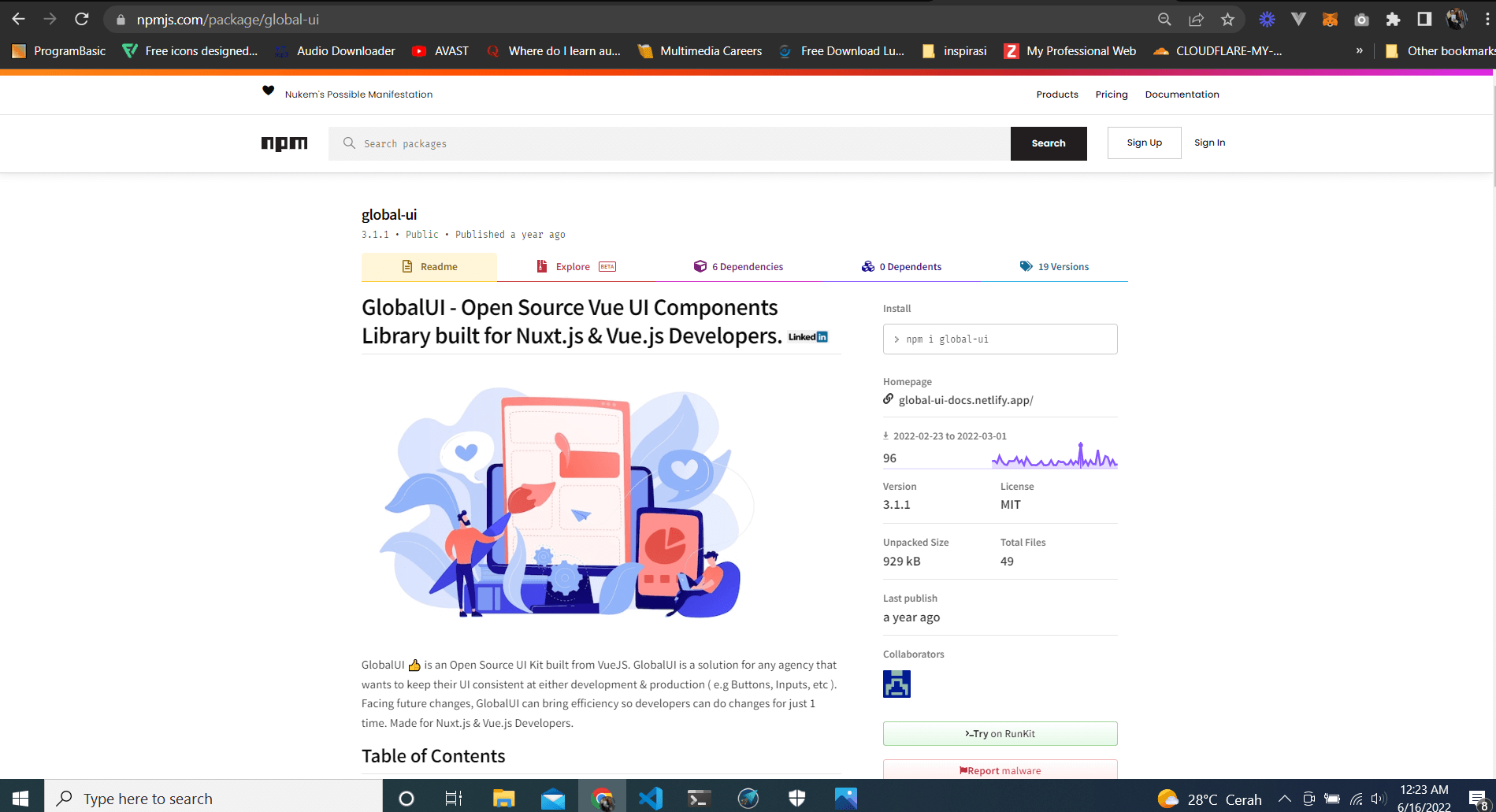
Task: Switch to the 6 Dependencies tab
Action: click(738, 267)
